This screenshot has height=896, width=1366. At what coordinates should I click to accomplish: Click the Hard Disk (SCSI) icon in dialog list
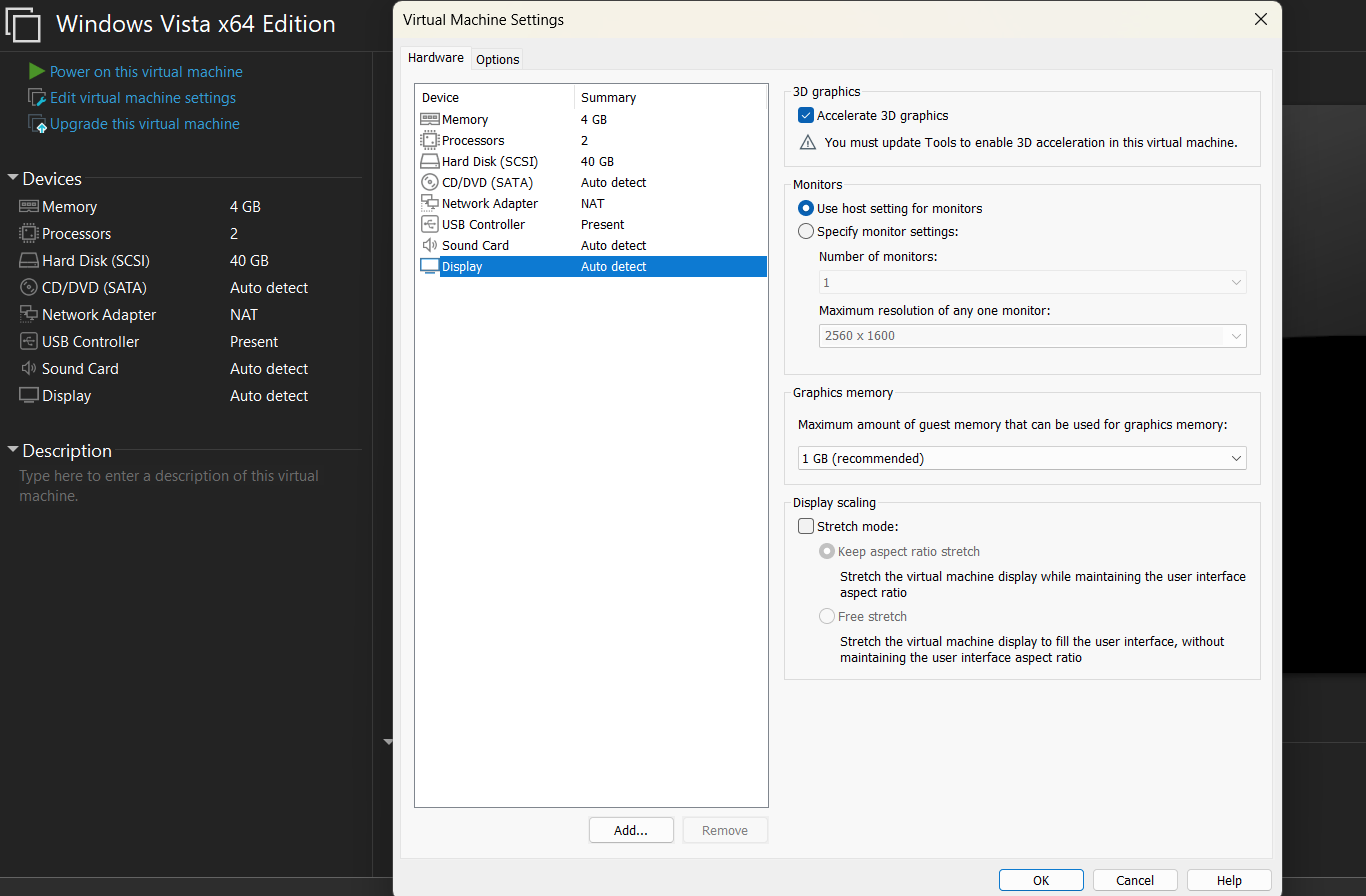pos(429,161)
